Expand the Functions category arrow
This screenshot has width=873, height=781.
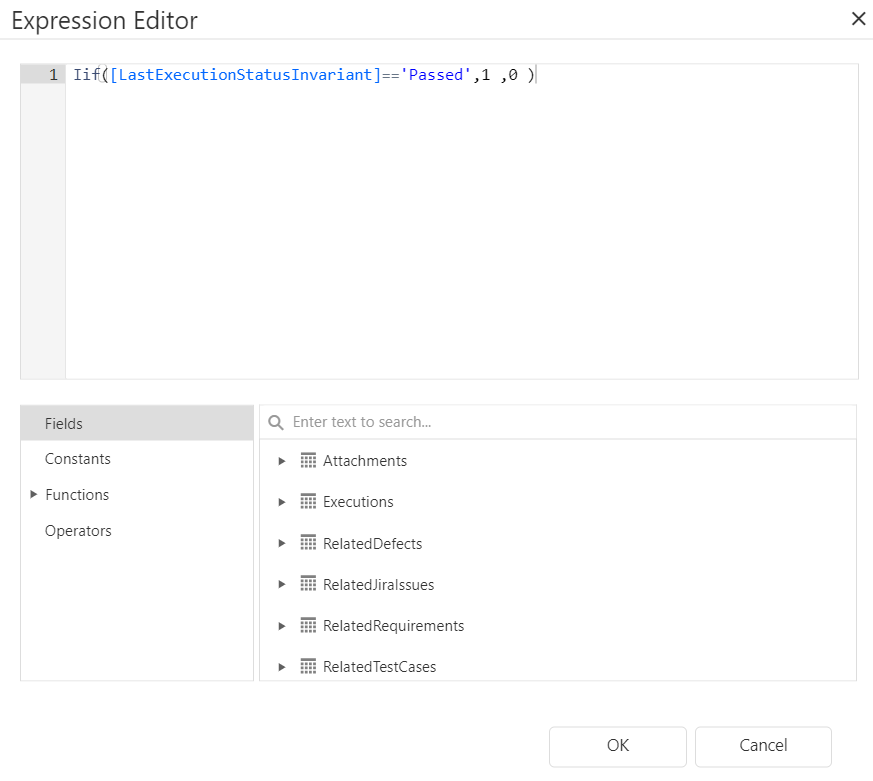(x=34, y=495)
